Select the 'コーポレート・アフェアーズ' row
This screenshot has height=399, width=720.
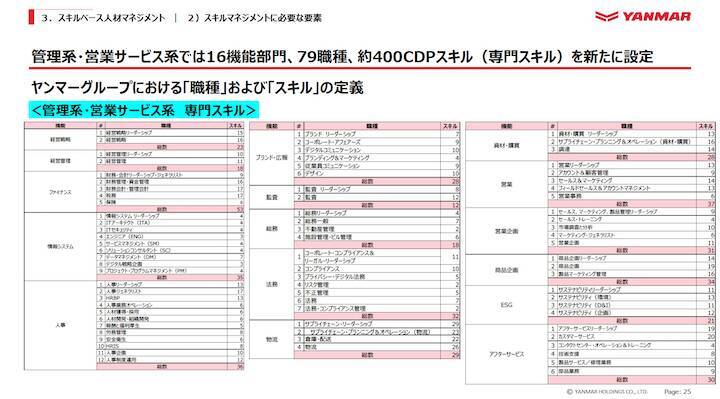(377, 142)
